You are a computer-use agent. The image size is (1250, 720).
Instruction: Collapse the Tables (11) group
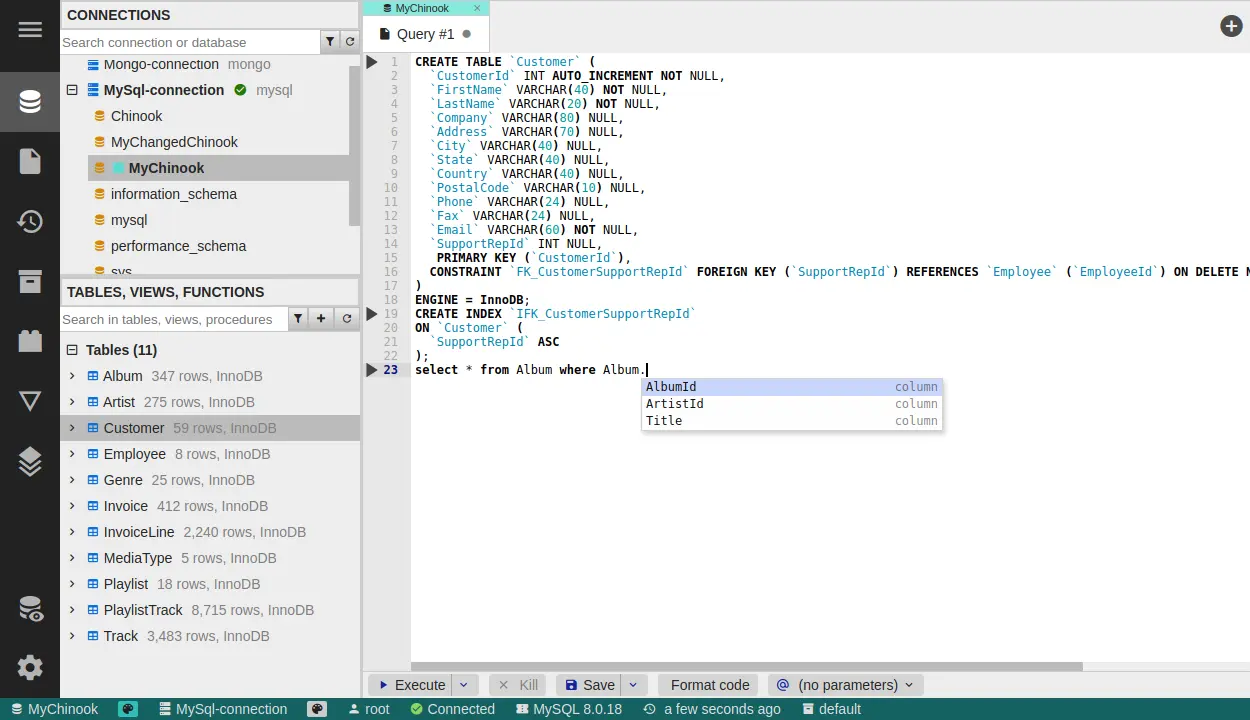pyautogui.click(x=72, y=350)
